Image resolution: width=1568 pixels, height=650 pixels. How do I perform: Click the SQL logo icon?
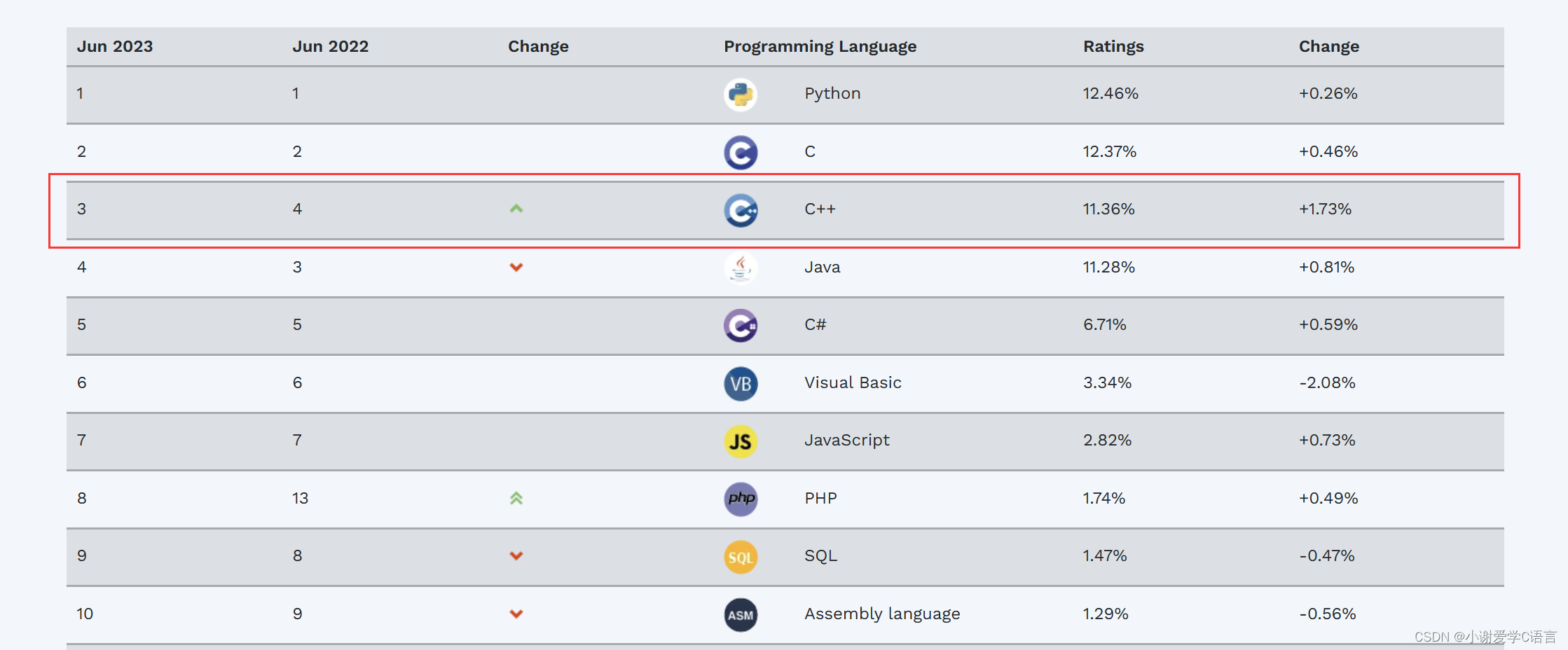coord(741,557)
